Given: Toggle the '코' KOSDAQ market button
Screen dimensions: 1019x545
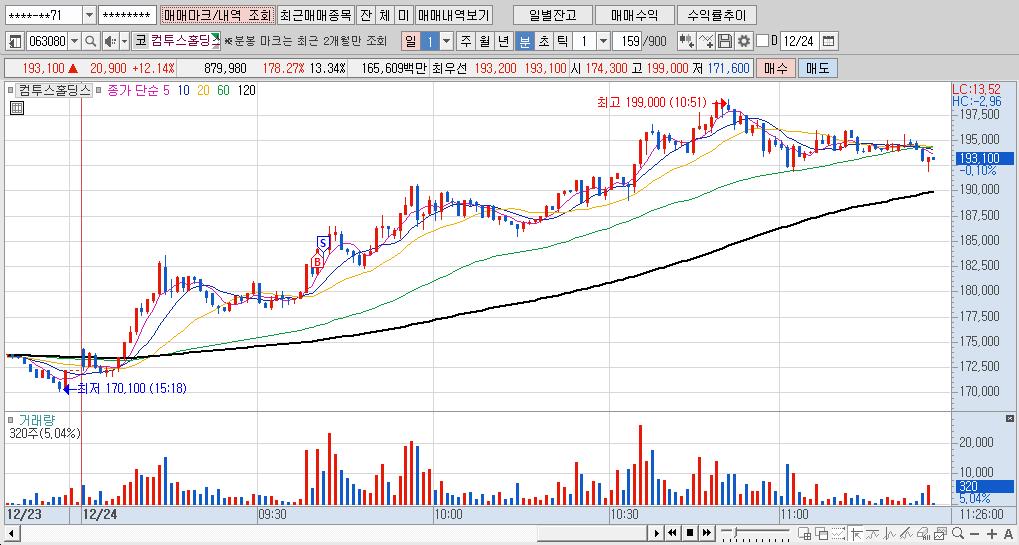Looking at the screenshot, I should coord(140,42).
